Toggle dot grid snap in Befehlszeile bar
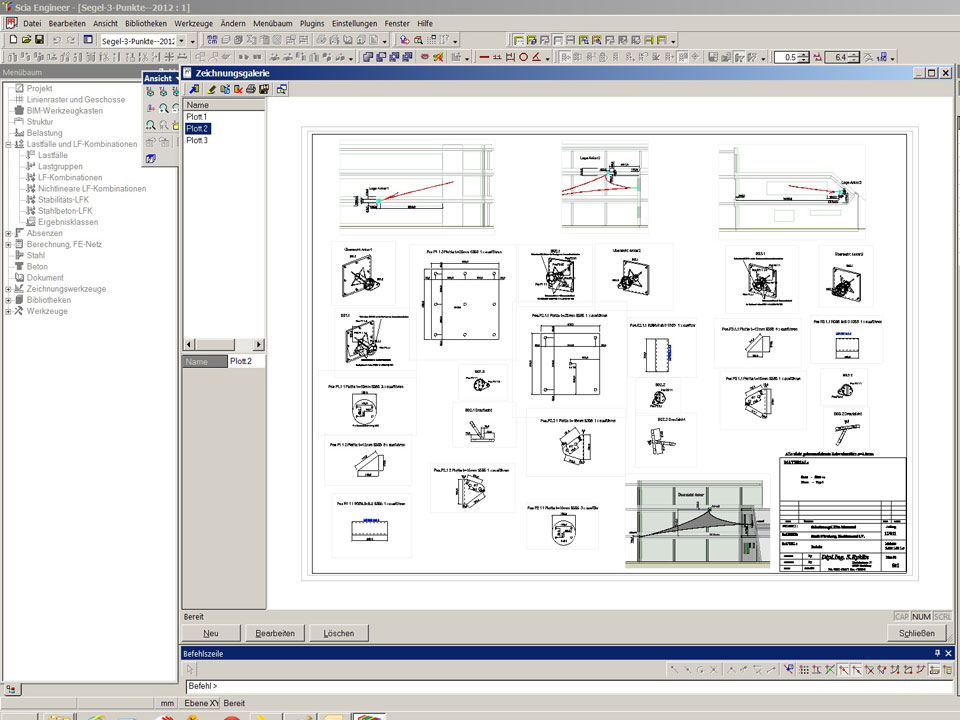Screen dimensions: 960x720 pos(803,669)
